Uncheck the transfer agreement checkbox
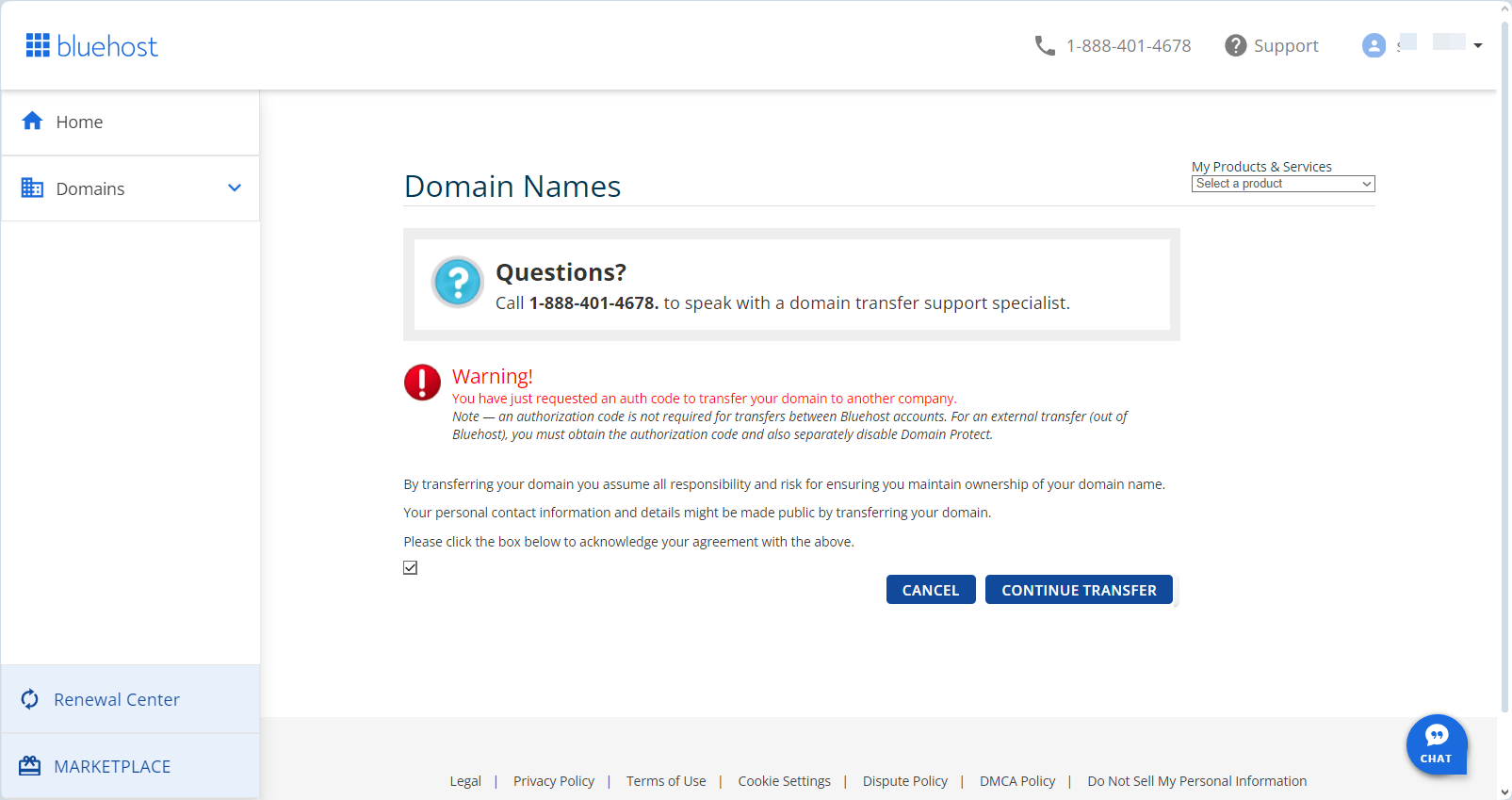This screenshot has height=800, width=1512. 411,567
